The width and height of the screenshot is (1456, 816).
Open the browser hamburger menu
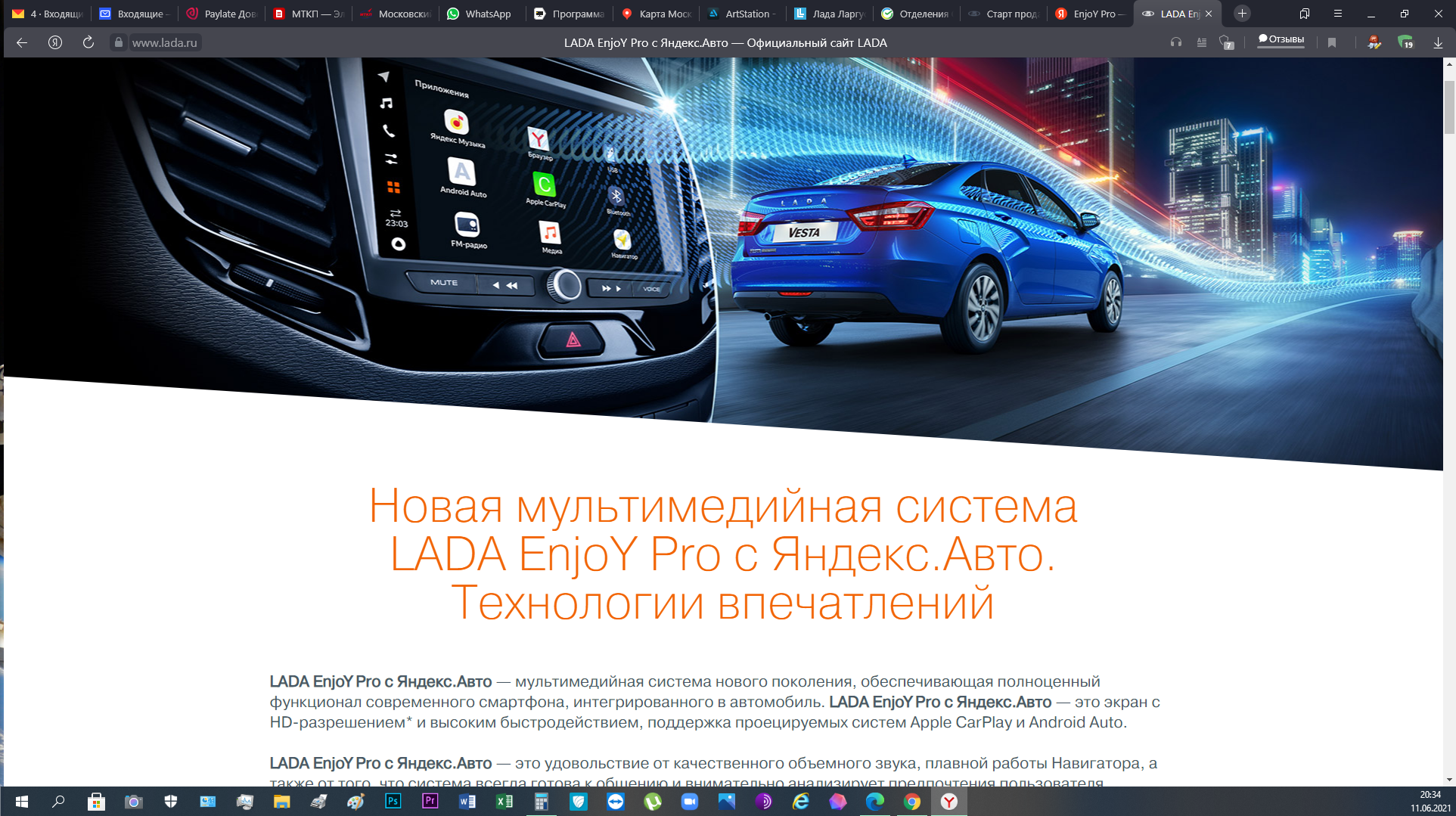[x=1337, y=14]
